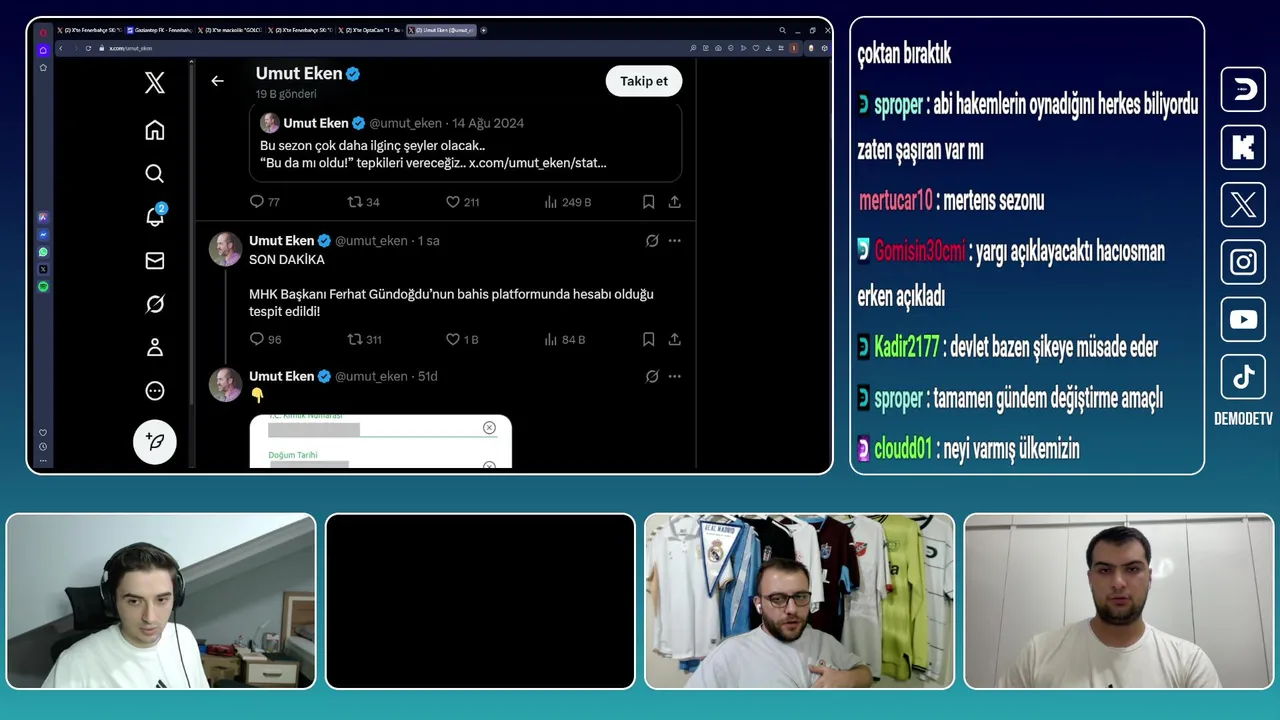Image resolution: width=1280 pixels, height=720 pixels.
Task: Open notifications bell with 2 badge
Action: click(155, 217)
